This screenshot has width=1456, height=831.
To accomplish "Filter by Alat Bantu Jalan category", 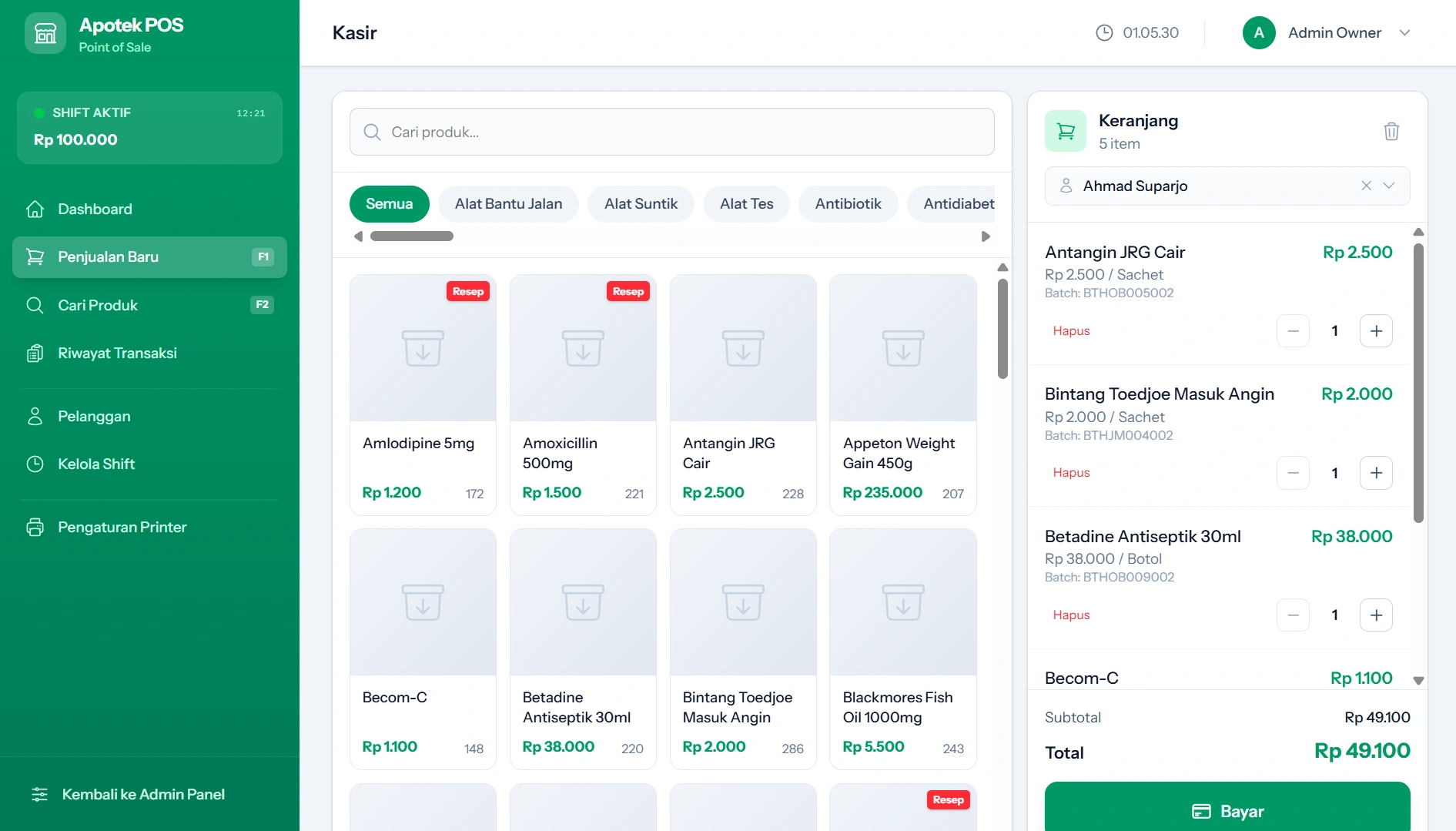I will [x=508, y=204].
